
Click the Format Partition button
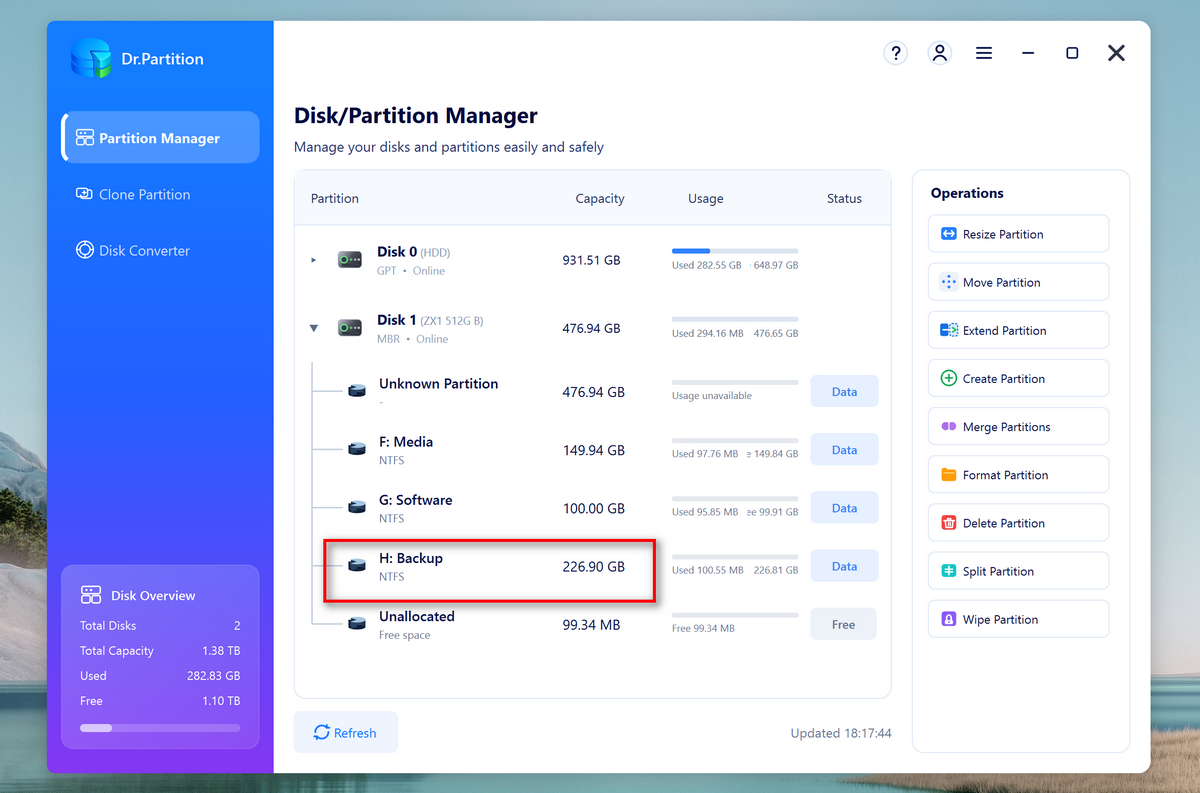point(1019,475)
